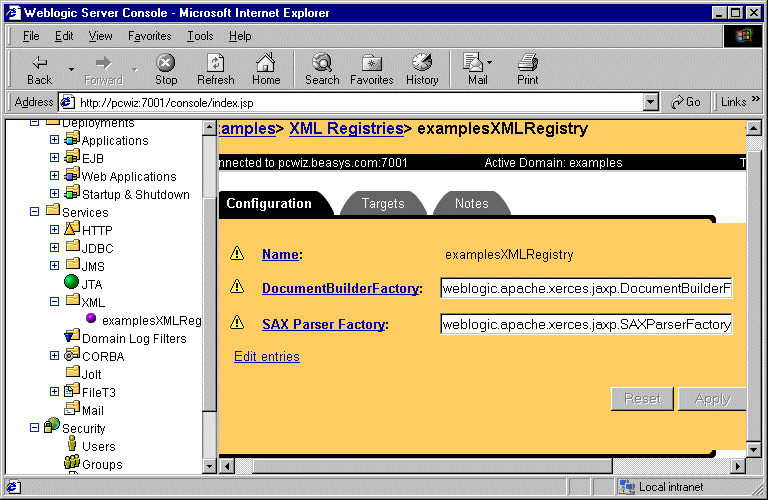
Task: Click the SAX Parser Factory text field
Action: click(x=586, y=324)
